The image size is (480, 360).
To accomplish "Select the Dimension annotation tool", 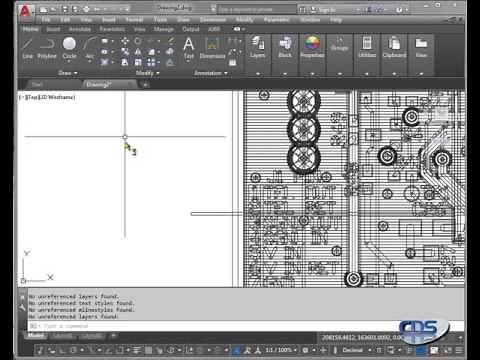I will (x=212, y=48).
